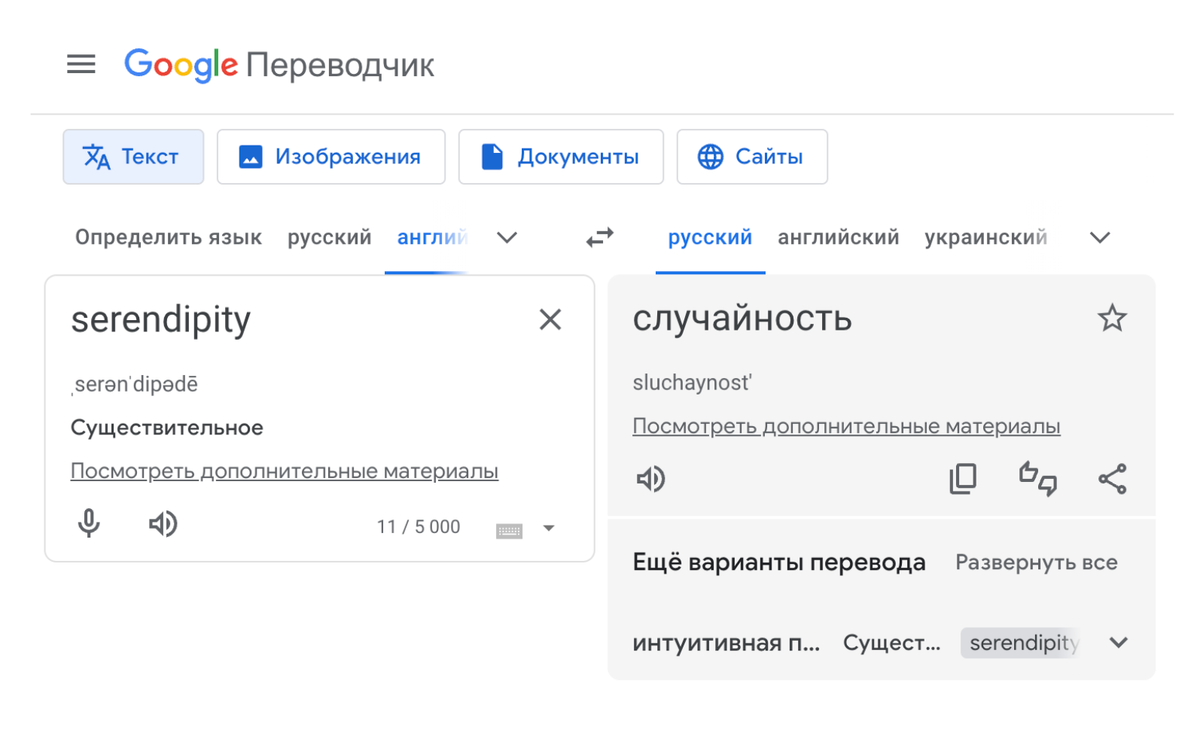The width and height of the screenshot is (1200, 738).
Task: Open input tools dropdown arrow
Action: tap(549, 528)
